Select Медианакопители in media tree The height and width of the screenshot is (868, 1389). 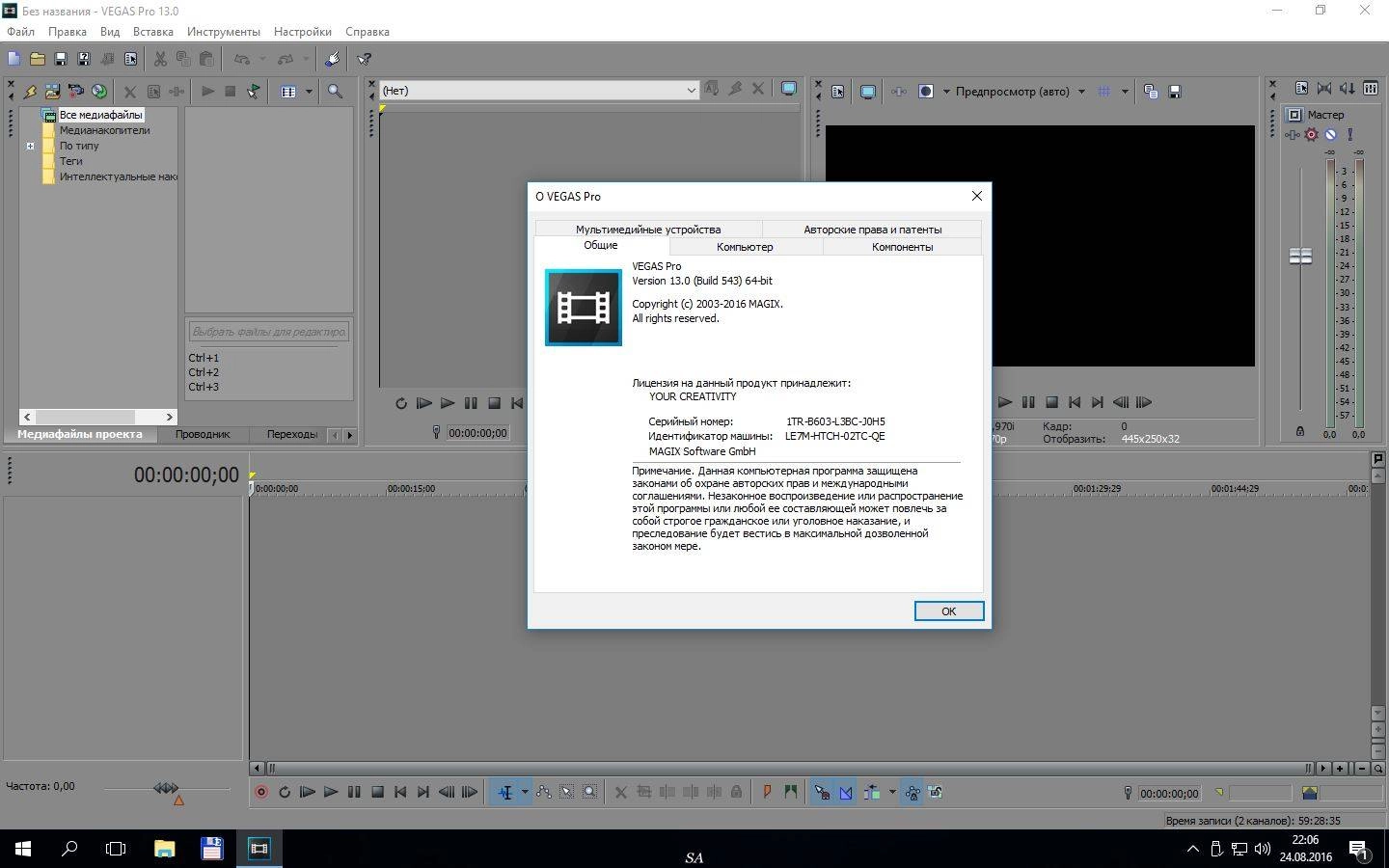104,130
